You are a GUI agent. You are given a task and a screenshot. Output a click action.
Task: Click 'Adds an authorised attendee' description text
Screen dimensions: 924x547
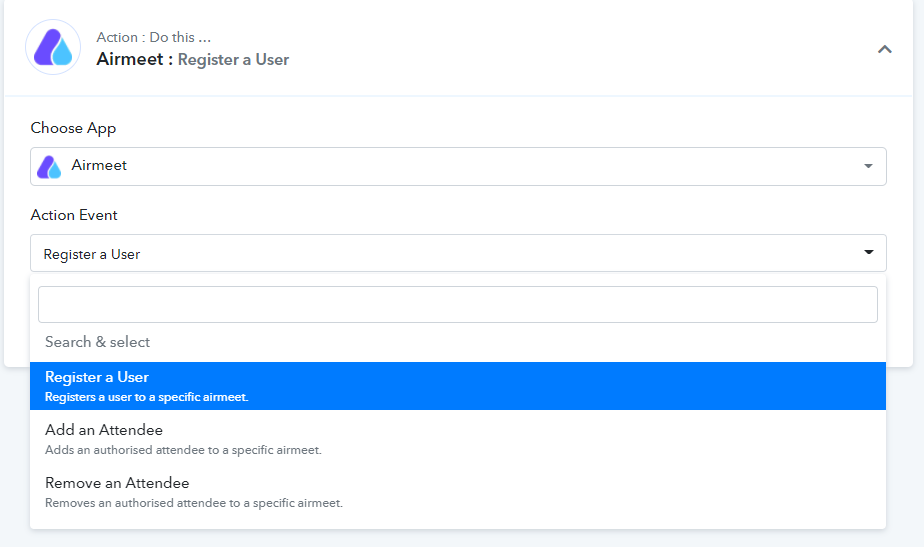pyautogui.click(x=183, y=450)
